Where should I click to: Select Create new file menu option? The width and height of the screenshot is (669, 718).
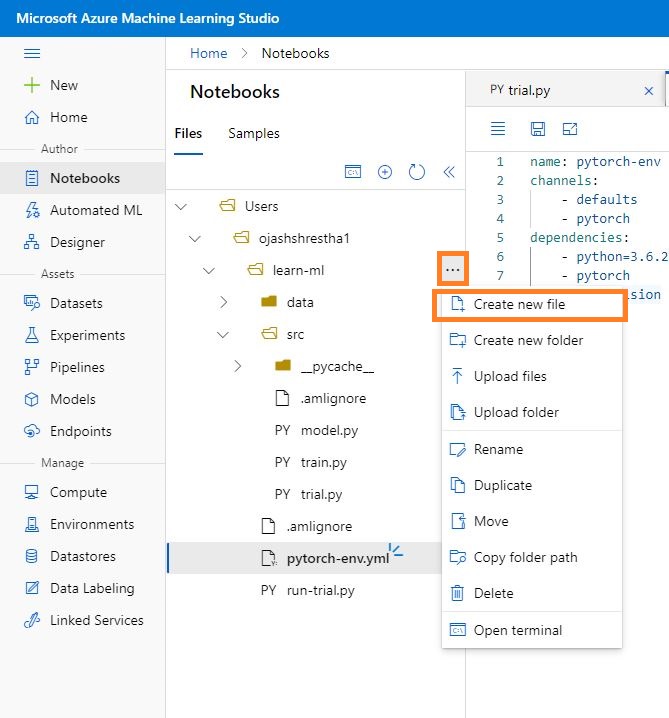pos(519,304)
